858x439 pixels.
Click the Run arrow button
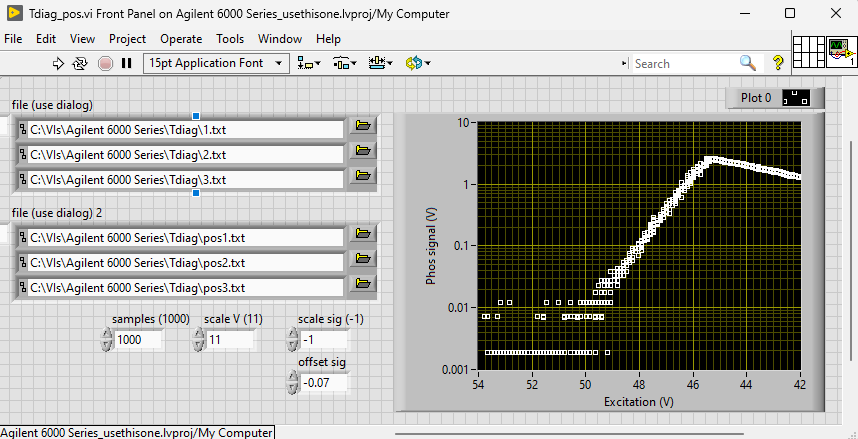pos(57,63)
